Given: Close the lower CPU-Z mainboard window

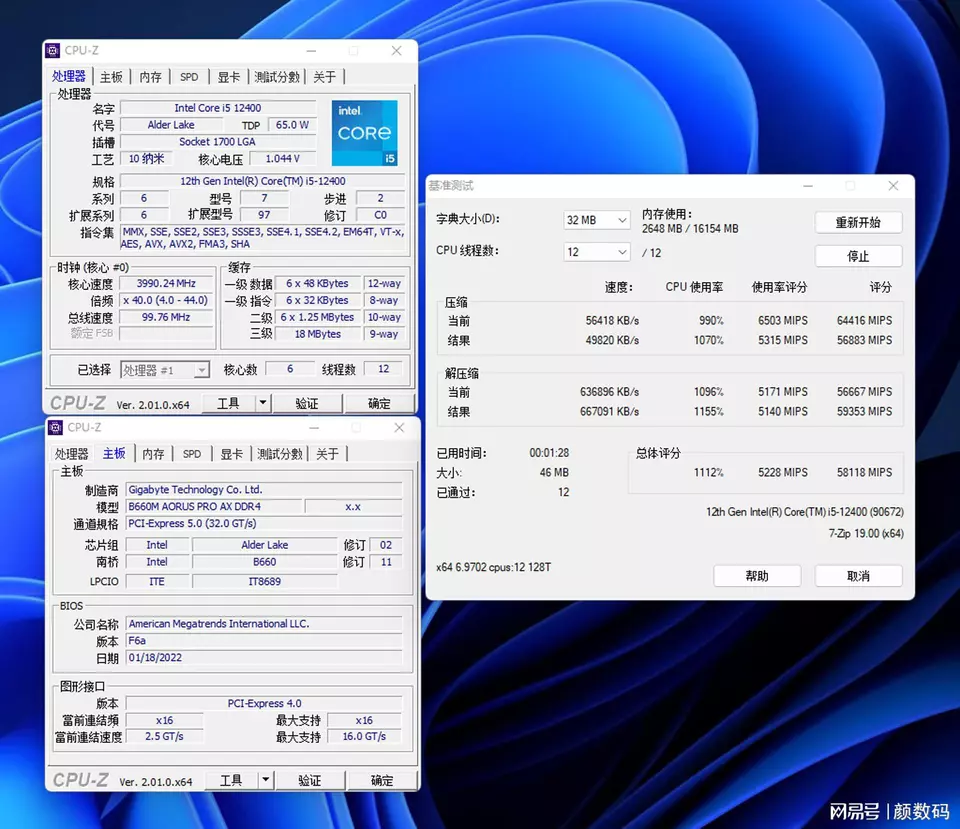Looking at the screenshot, I should [399, 428].
